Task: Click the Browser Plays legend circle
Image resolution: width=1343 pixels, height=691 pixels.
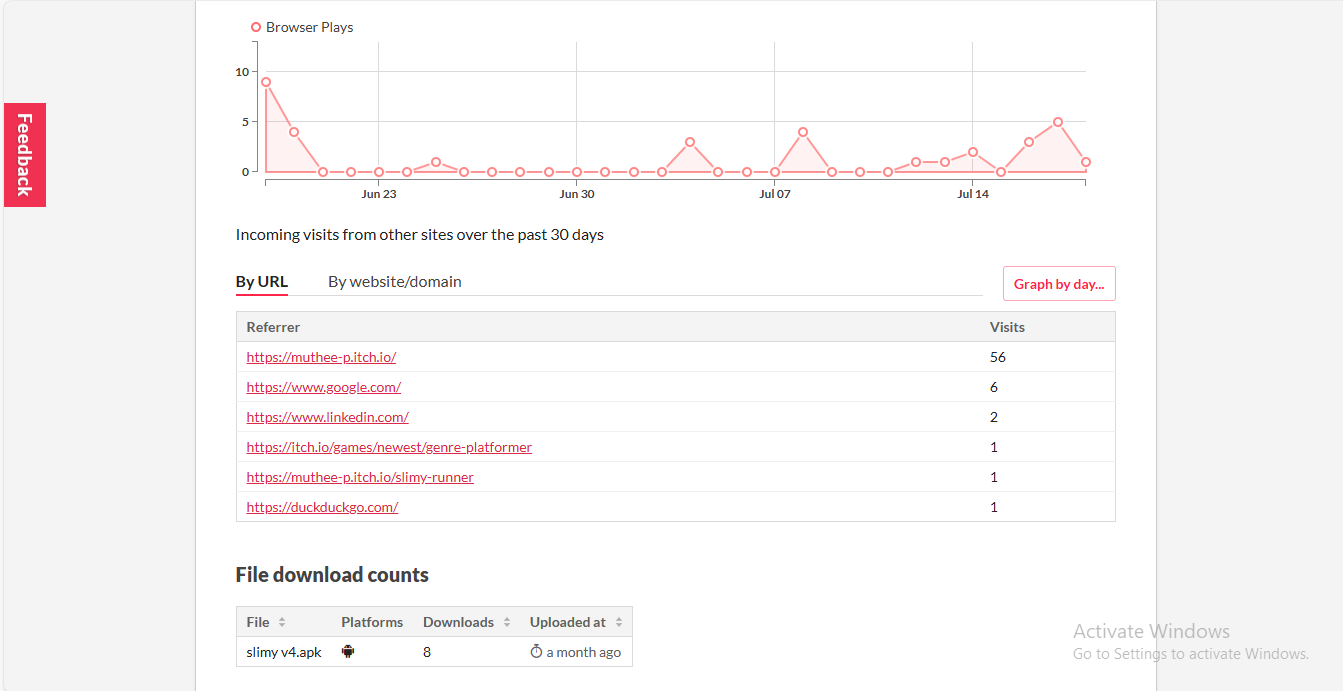Action: 256,28
